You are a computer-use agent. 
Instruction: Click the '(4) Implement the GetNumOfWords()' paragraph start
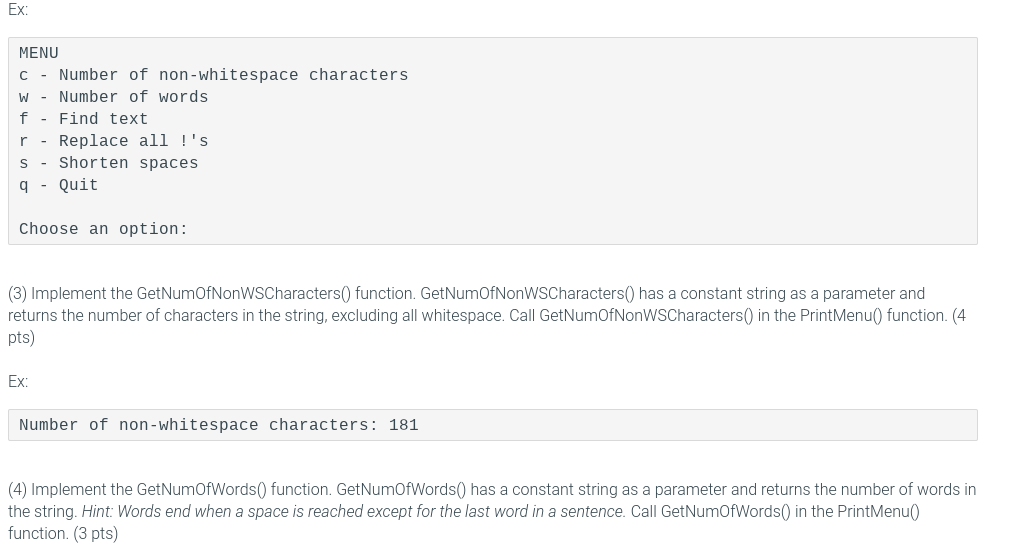[x=170, y=489]
